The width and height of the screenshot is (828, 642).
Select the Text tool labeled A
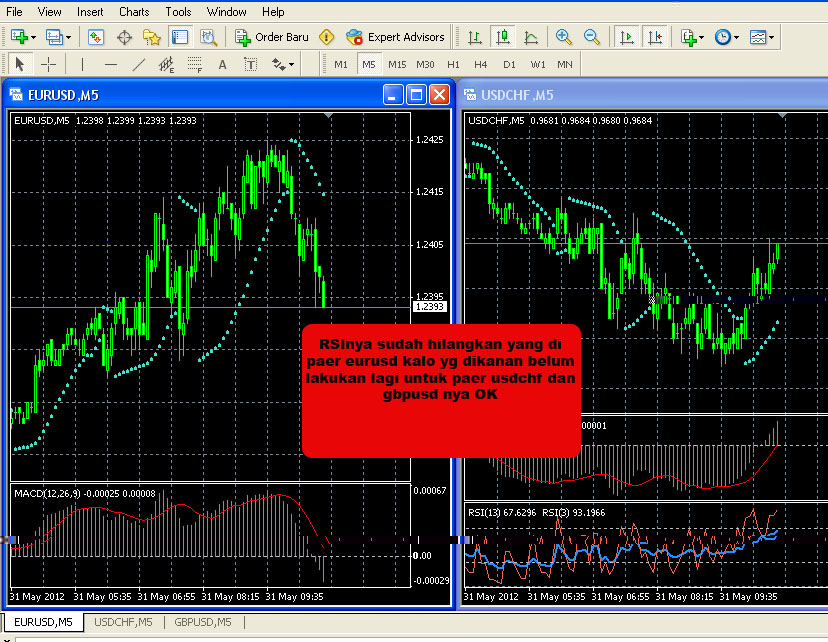(x=222, y=64)
